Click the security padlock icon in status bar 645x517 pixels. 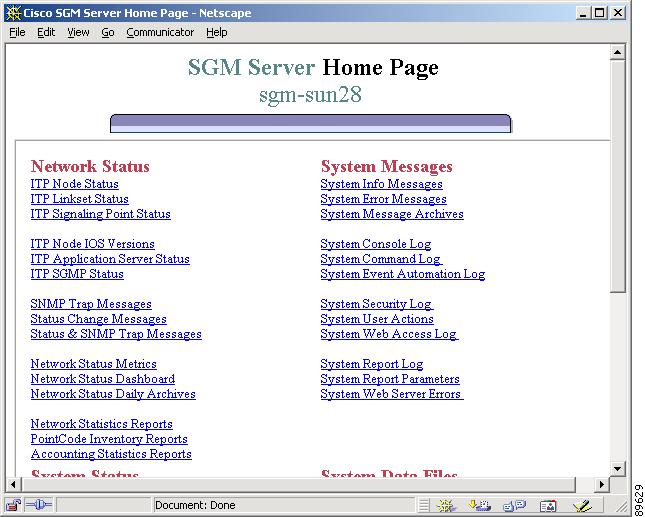[13, 505]
